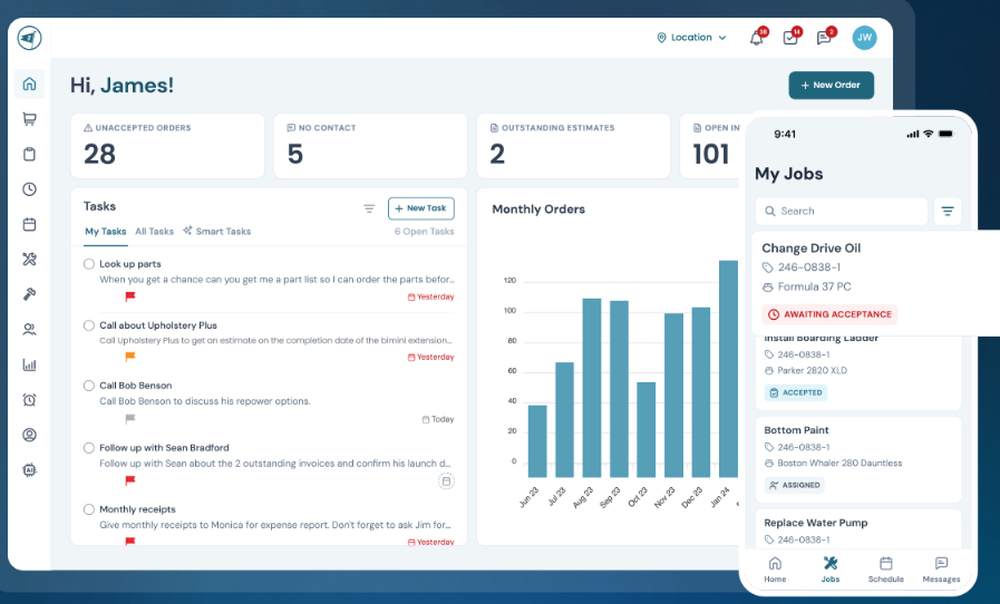Image resolution: width=1000 pixels, height=604 pixels.
Task: Open the user profile circle sidebar icon
Action: (29, 434)
